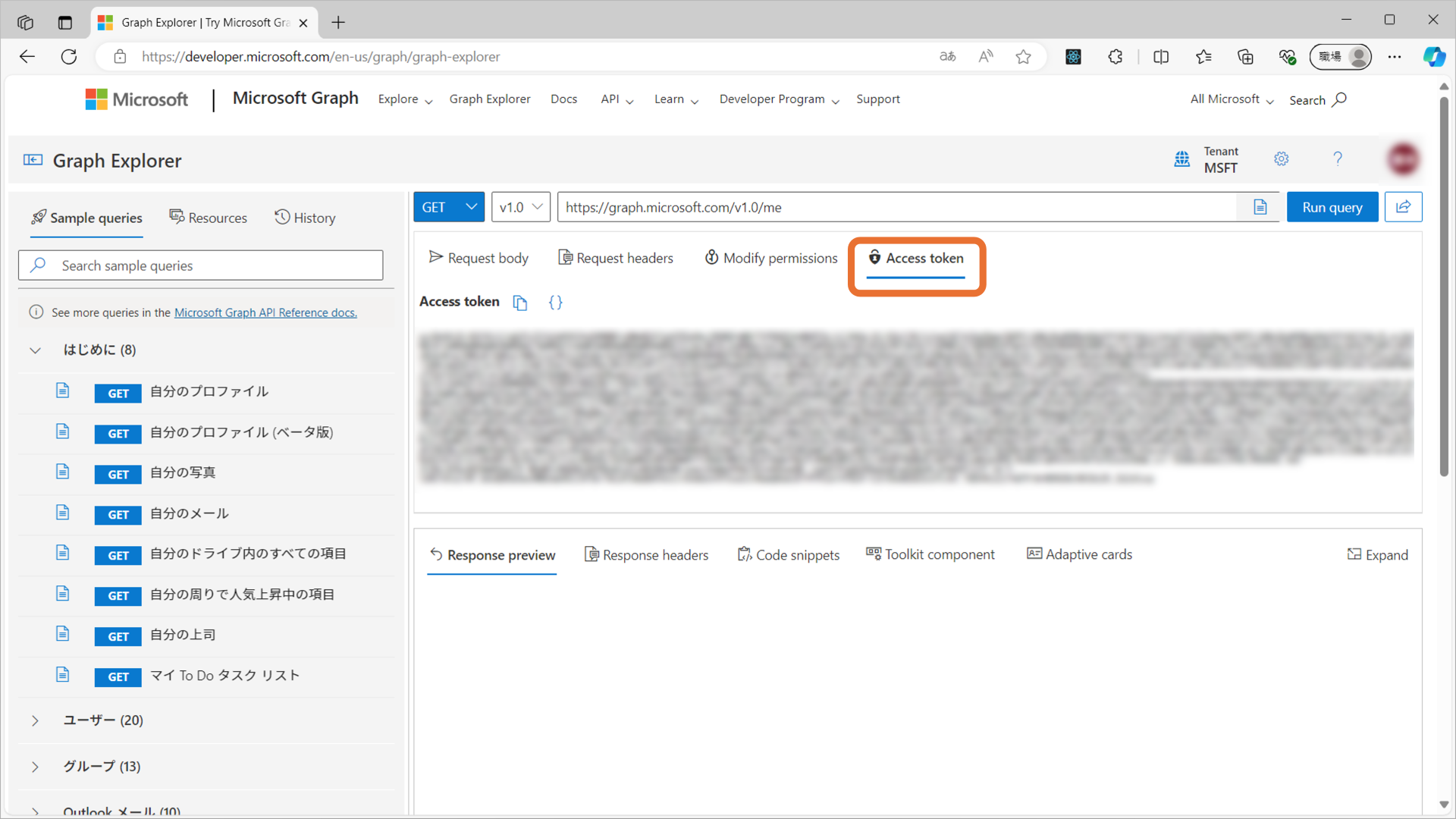Click the help question mark icon
The height and width of the screenshot is (819, 1456).
(1337, 159)
